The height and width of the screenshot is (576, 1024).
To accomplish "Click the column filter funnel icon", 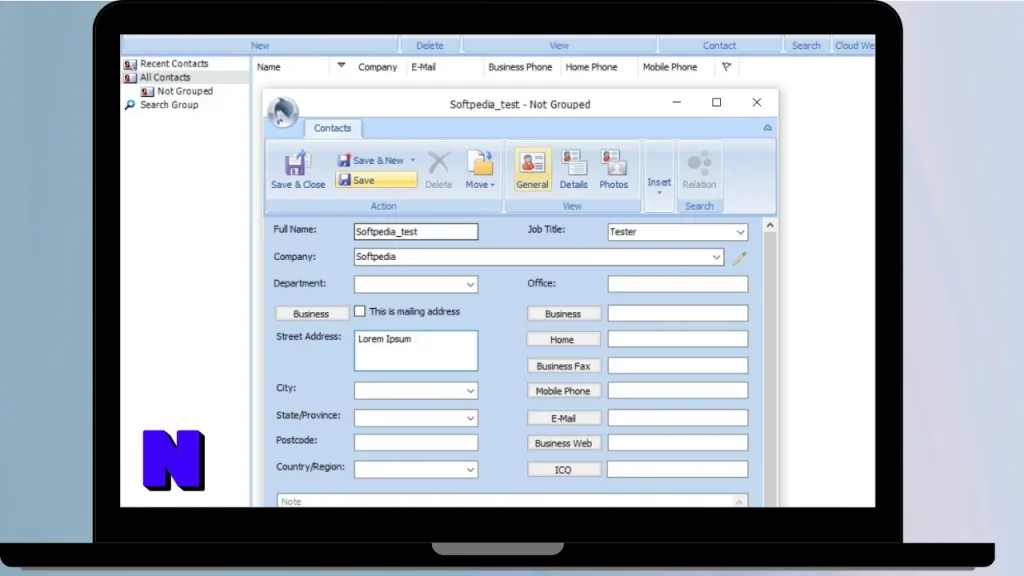I will 726,66.
